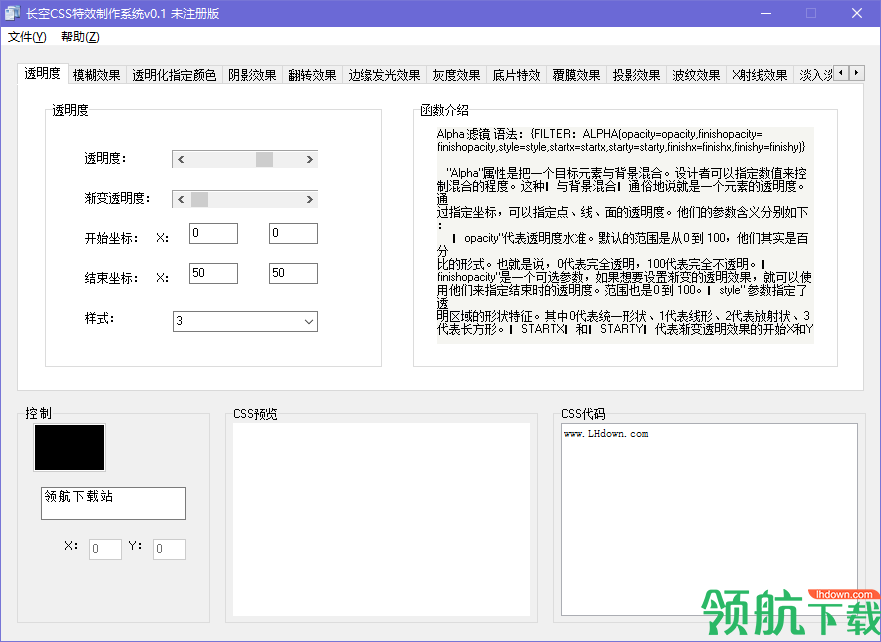This screenshot has height=642, width=881.
Task: Click the 渐变透明度 slider thumb
Action: [x=199, y=199]
